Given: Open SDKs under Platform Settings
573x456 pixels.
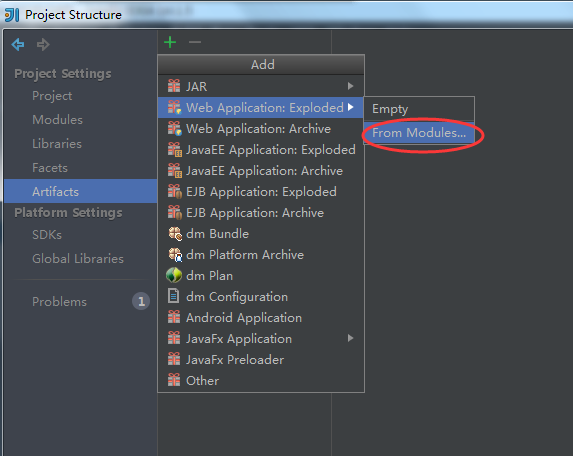Looking at the screenshot, I should 47,235.
